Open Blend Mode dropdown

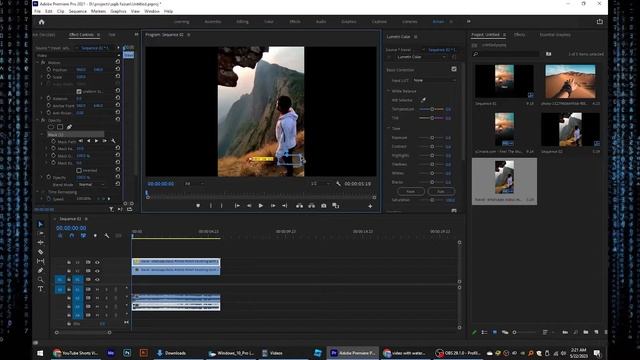(91, 184)
